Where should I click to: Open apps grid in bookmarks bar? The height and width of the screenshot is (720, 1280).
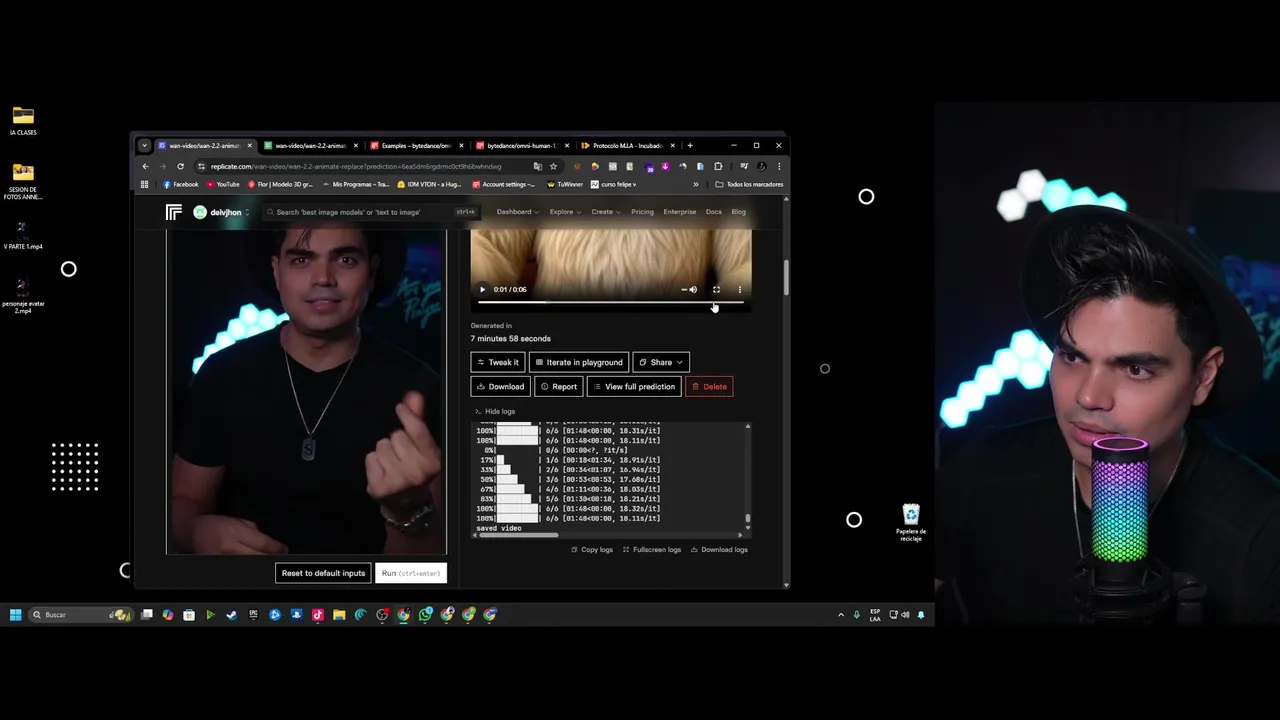tap(145, 184)
